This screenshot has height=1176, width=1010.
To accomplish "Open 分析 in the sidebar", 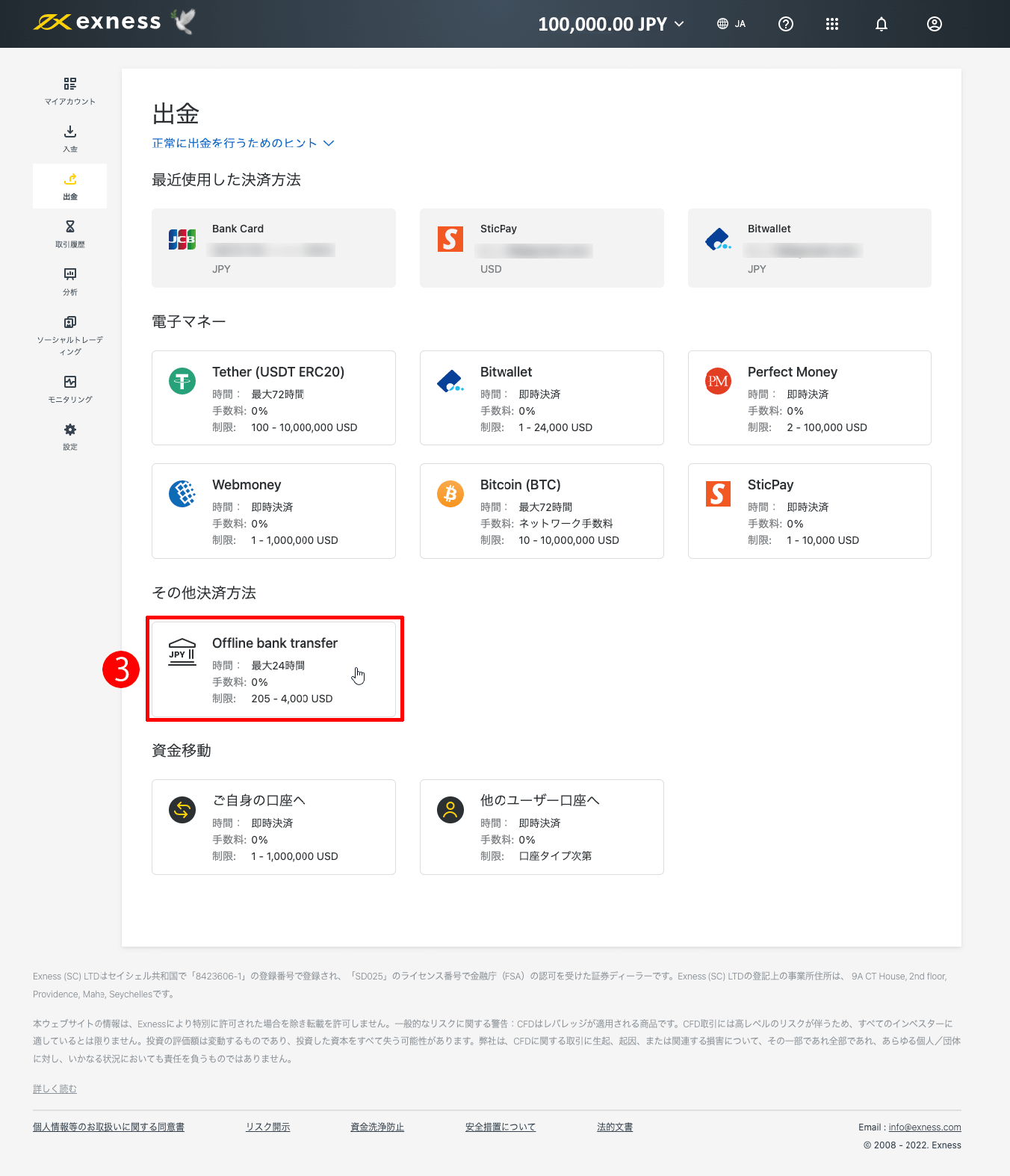I will point(70,282).
